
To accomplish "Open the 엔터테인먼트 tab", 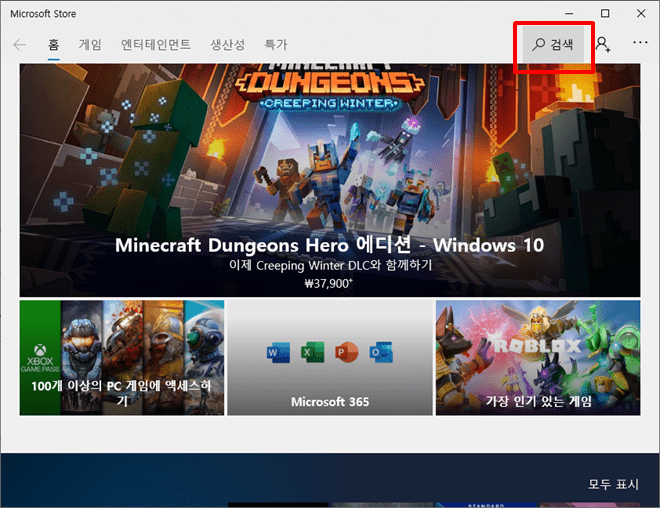I will pyautogui.click(x=156, y=45).
